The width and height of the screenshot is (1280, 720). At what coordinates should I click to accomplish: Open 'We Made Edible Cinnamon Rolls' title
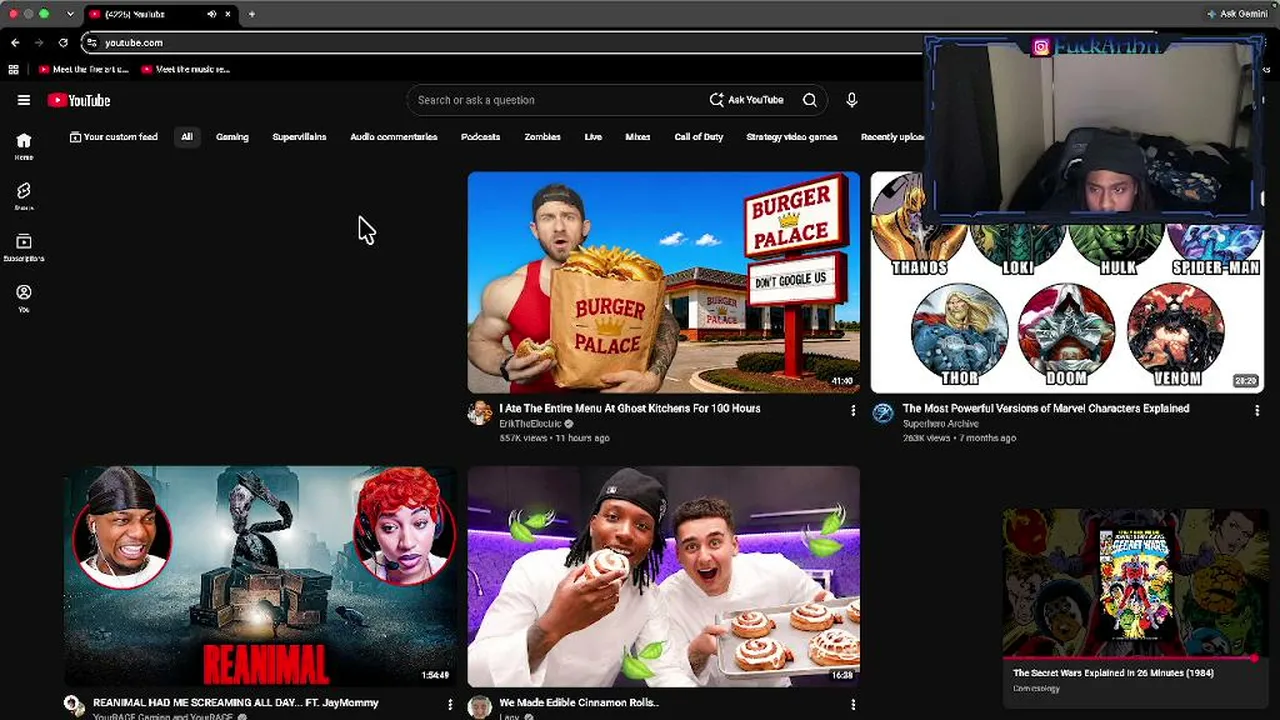click(579, 703)
